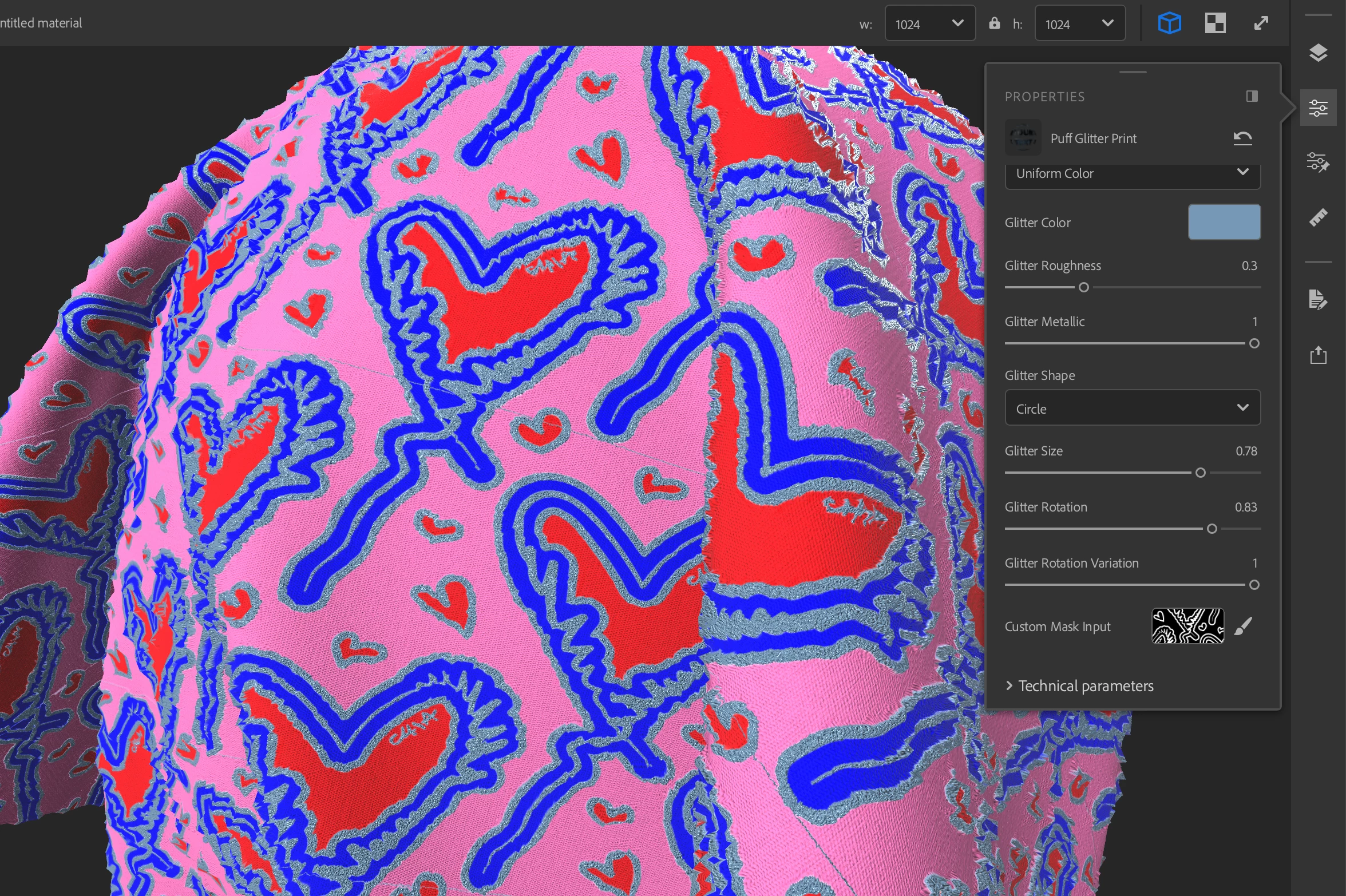
Task: Open the Glitter Shape Circle dropdown
Action: 1132,408
